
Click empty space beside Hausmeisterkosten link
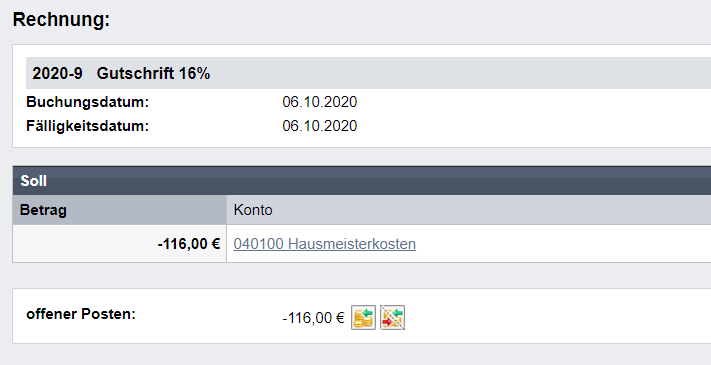coord(562,244)
